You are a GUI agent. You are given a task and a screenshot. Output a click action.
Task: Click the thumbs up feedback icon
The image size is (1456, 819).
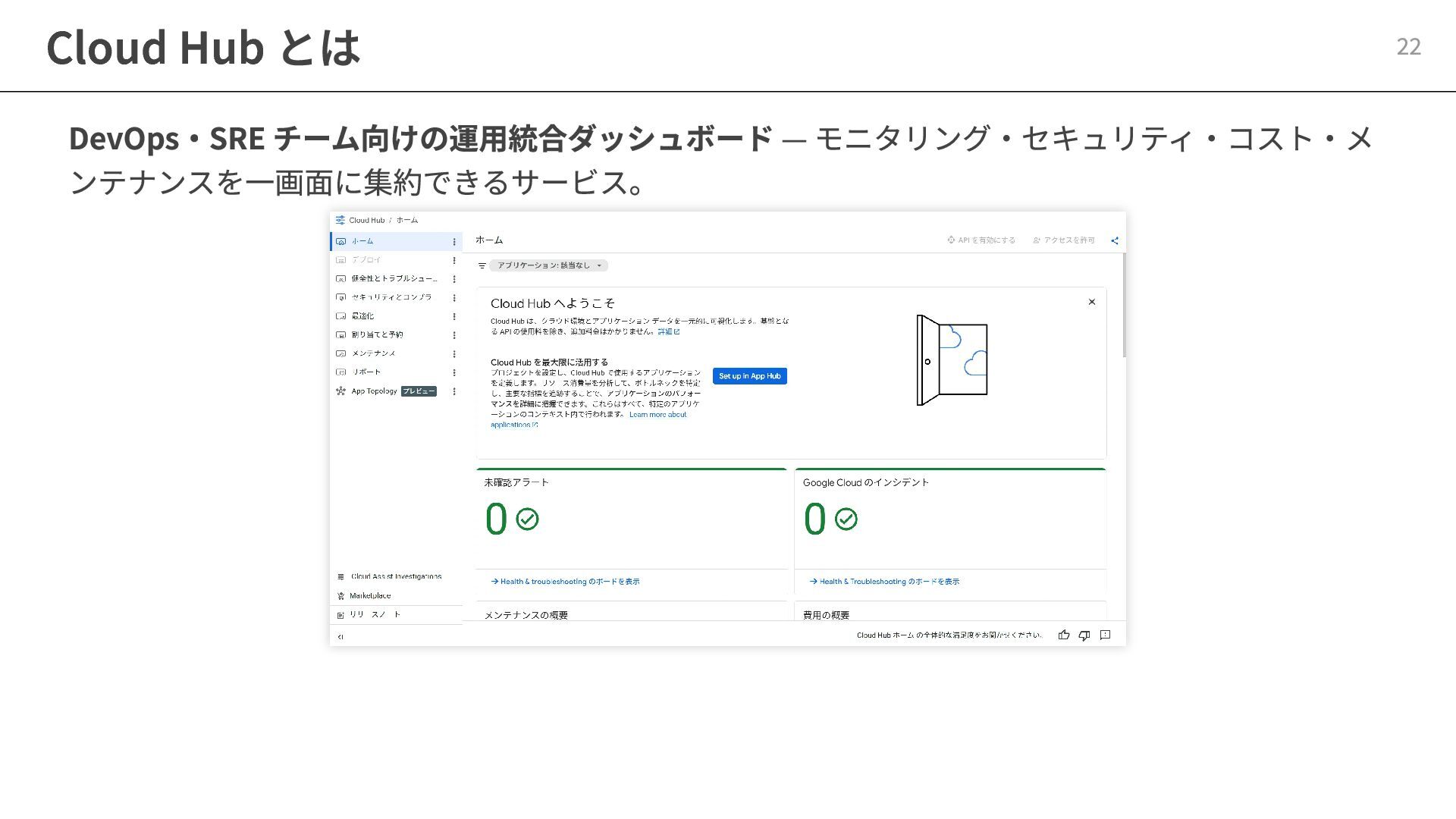[x=1063, y=635]
